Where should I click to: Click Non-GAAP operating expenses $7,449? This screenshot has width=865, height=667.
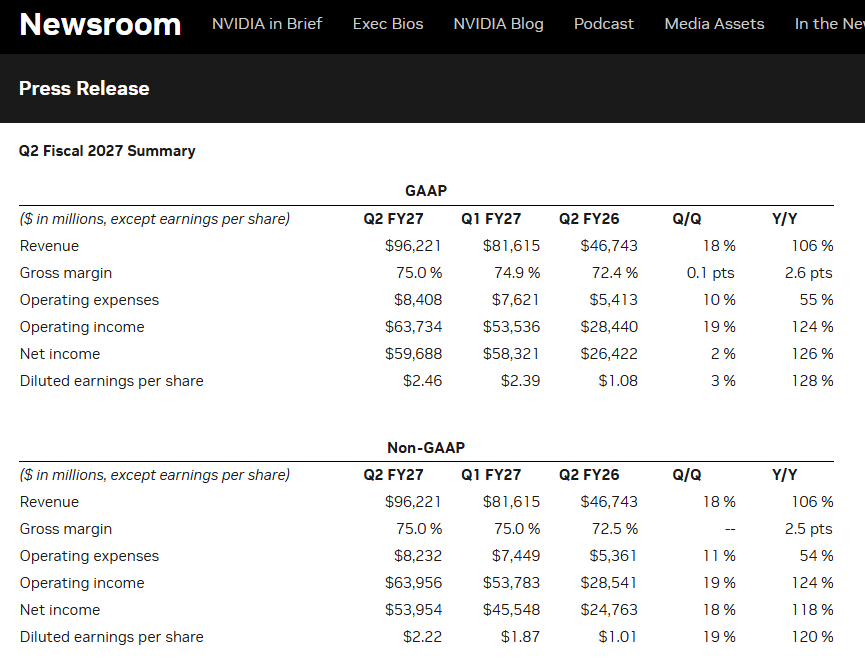click(x=516, y=556)
